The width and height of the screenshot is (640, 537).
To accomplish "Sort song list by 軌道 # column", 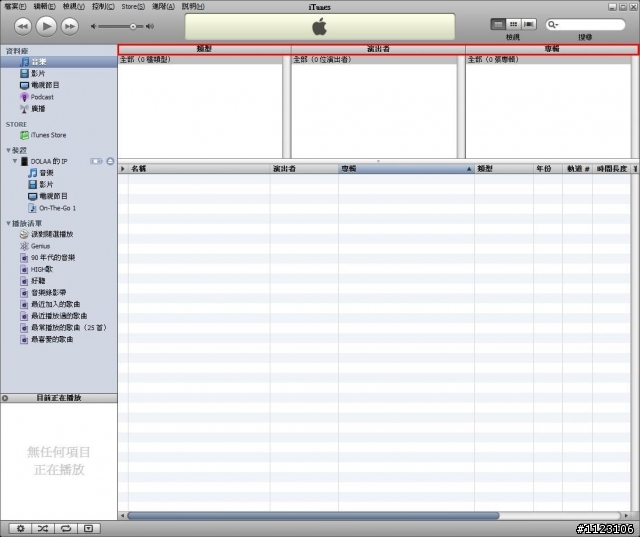I will click(578, 169).
